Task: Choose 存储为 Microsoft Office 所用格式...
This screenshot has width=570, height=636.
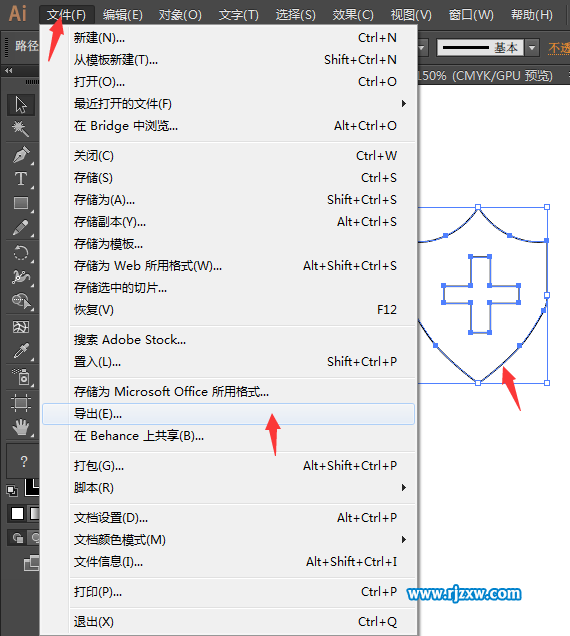Action: click(x=229, y=392)
